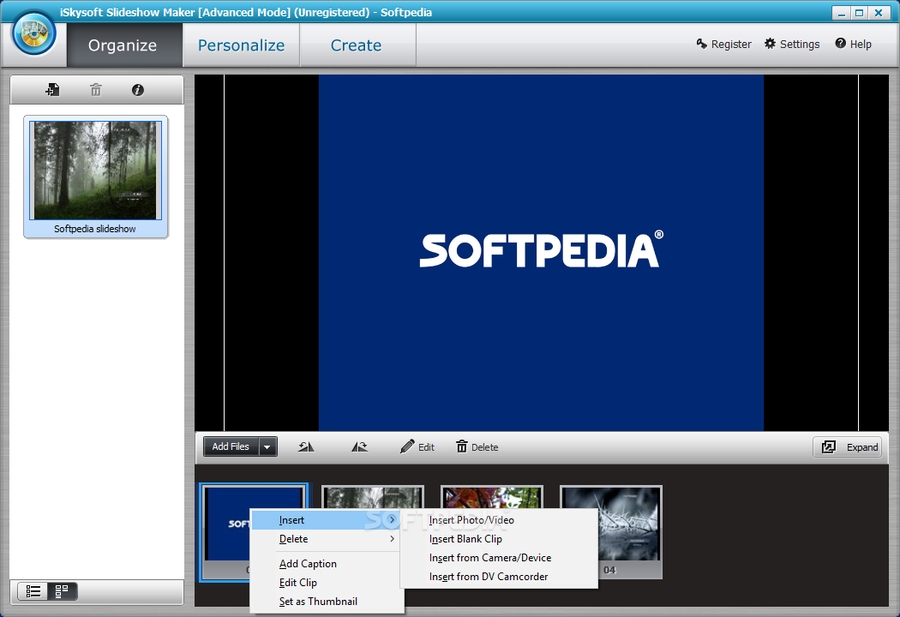The width and height of the screenshot is (900, 617).
Task: Click the trash icon in the slideshow panel
Action: (x=96, y=90)
